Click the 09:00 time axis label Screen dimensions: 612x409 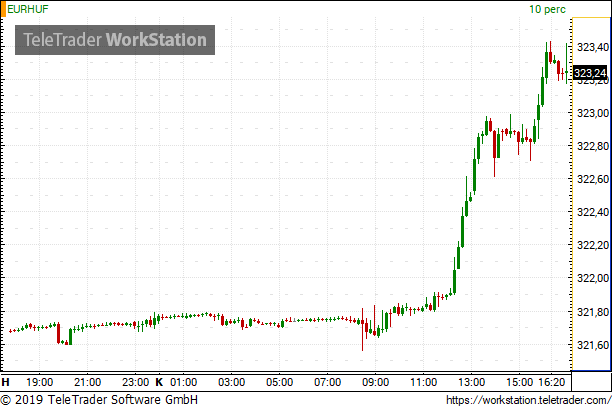click(375, 382)
